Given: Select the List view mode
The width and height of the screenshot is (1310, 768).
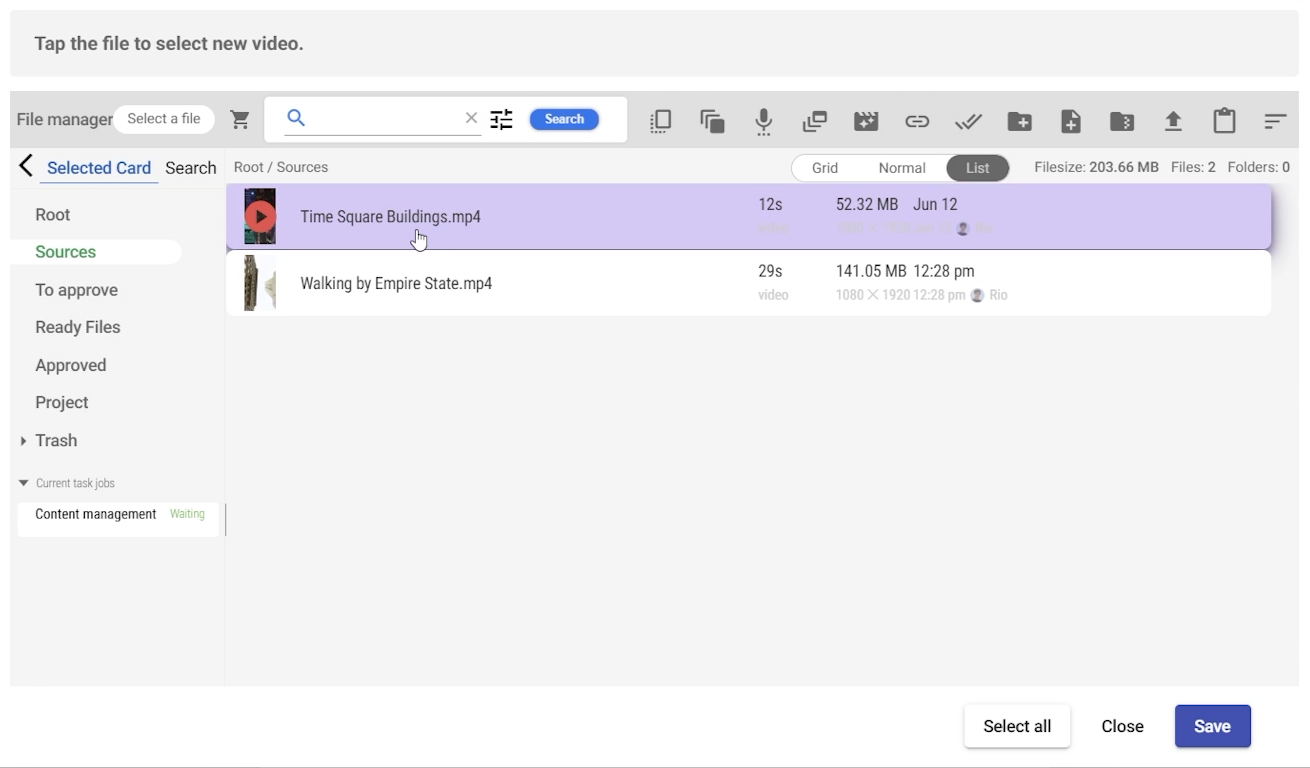Looking at the screenshot, I should [977, 168].
